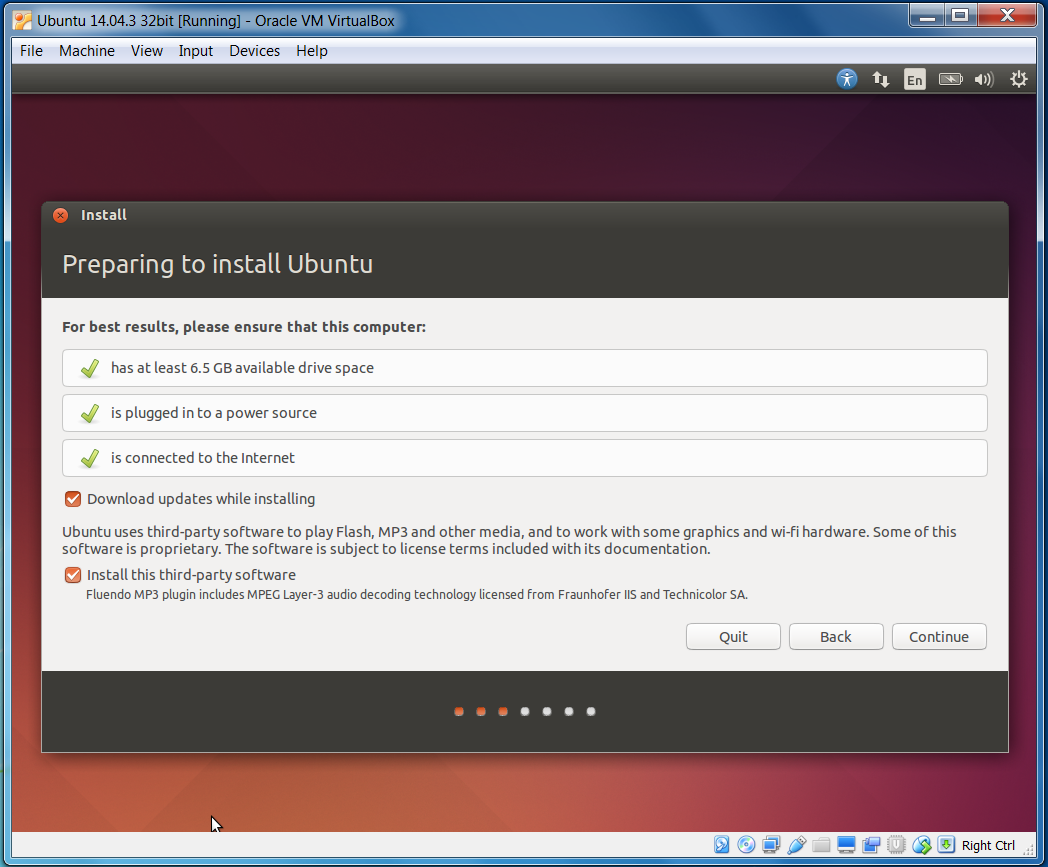Open the optical drive icon in the status bar
The width and height of the screenshot is (1048, 867).
(746, 844)
